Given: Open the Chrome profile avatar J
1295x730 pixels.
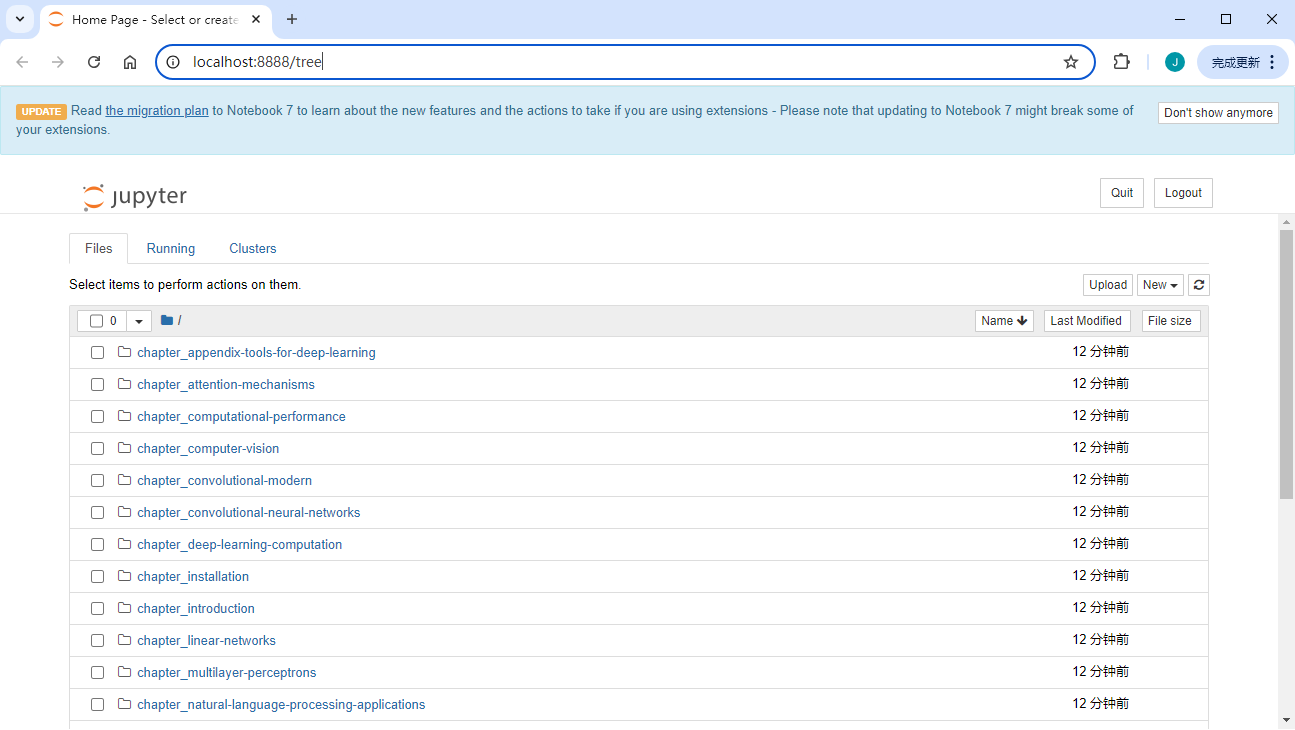Looking at the screenshot, I should 1175,62.
